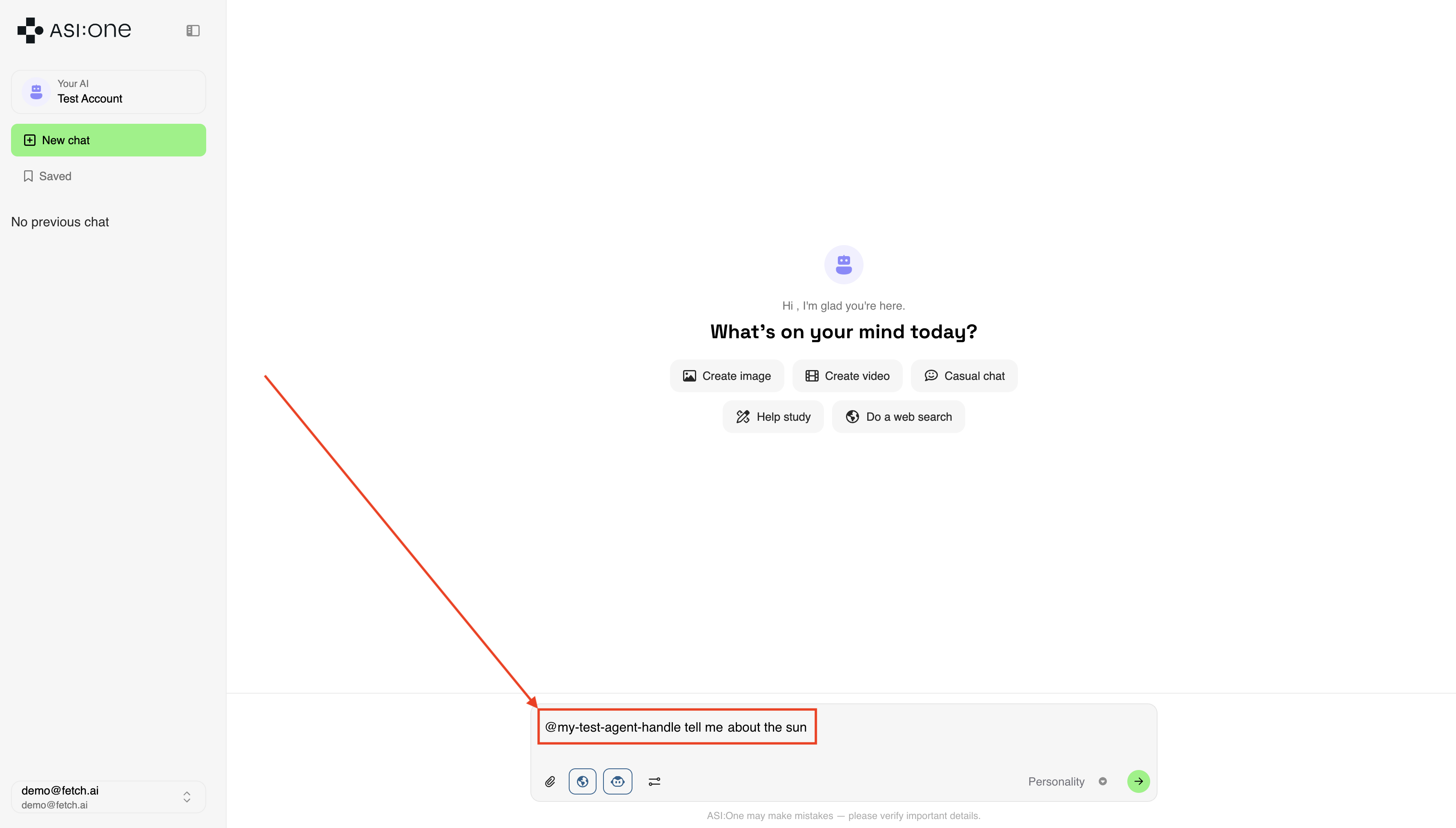This screenshot has height=828, width=1456.
Task: Click the robot avatar above the greeting
Action: (x=844, y=264)
